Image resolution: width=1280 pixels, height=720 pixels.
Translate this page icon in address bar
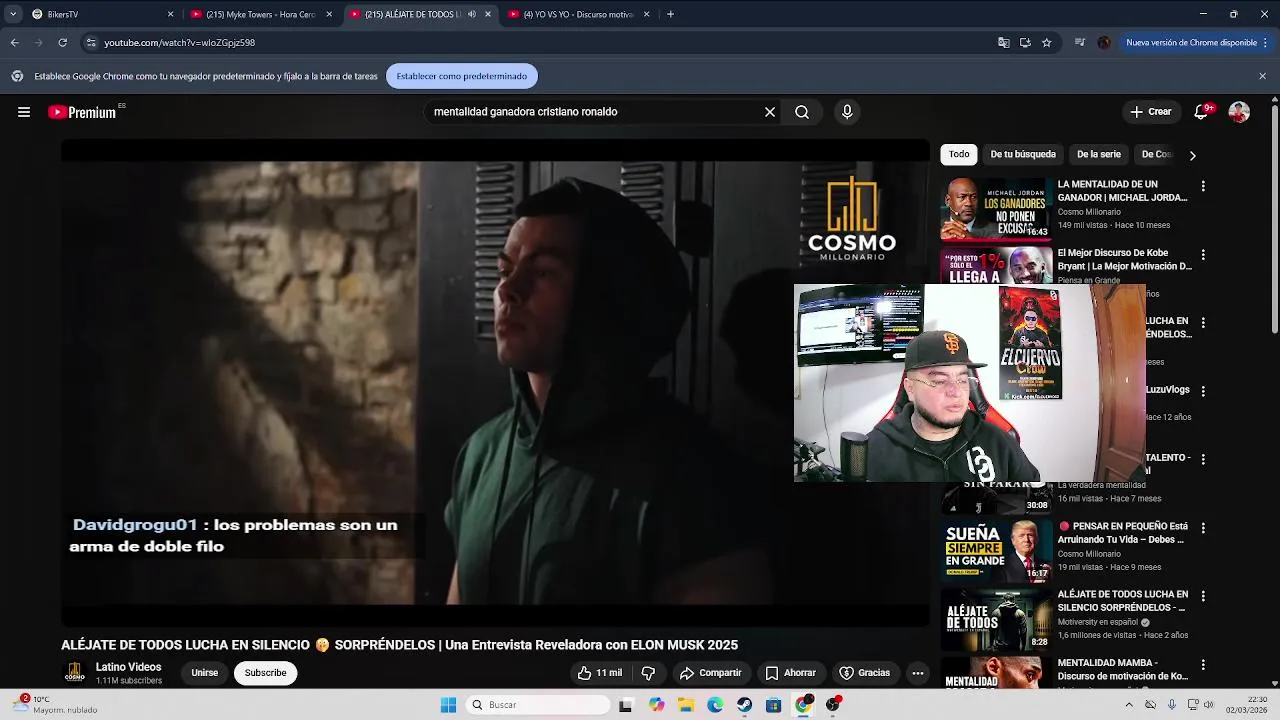(x=1003, y=43)
